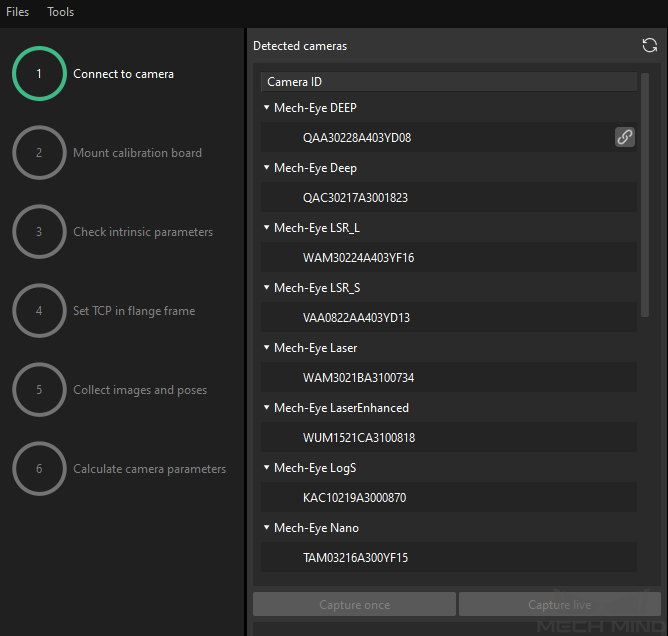This screenshot has height=636, width=668.
Task: Select camera KAC10219A3000870
Action: (449, 498)
